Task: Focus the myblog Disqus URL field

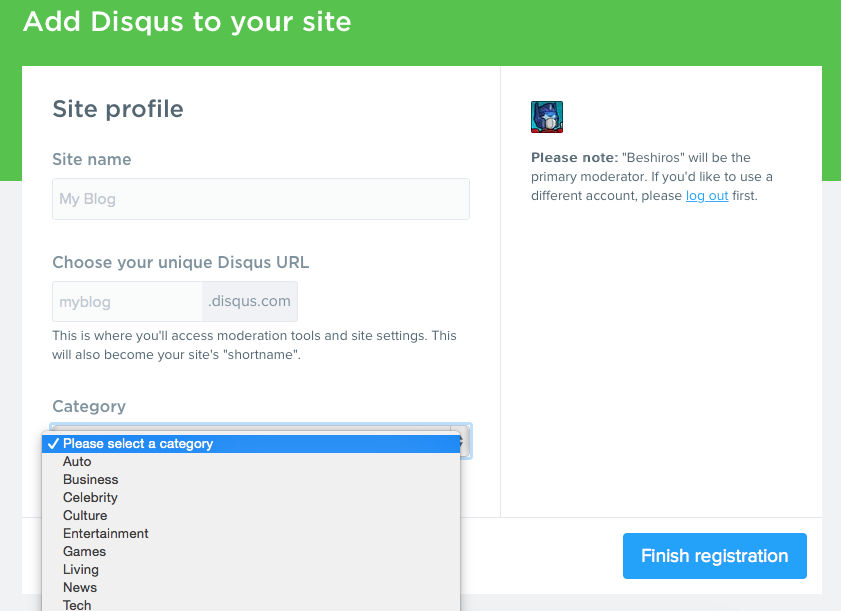Action: coord(127,301)
